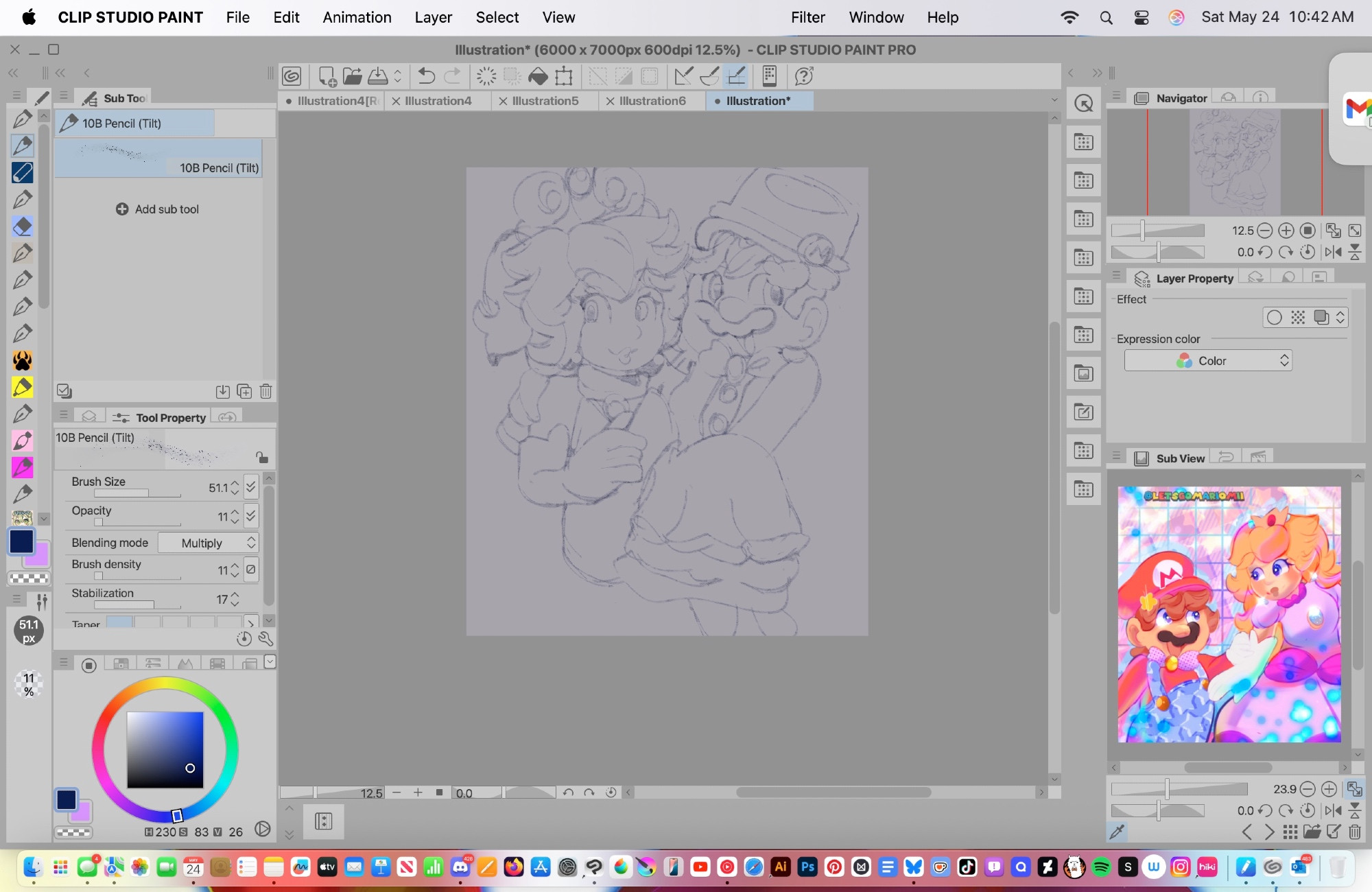Select the blue marker tool in tool palette

(x=23, y=172)
